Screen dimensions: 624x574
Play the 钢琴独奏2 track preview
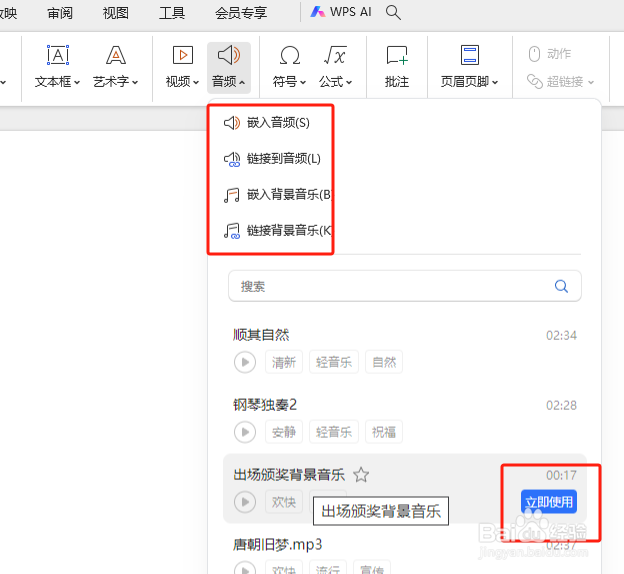point(245,432)
